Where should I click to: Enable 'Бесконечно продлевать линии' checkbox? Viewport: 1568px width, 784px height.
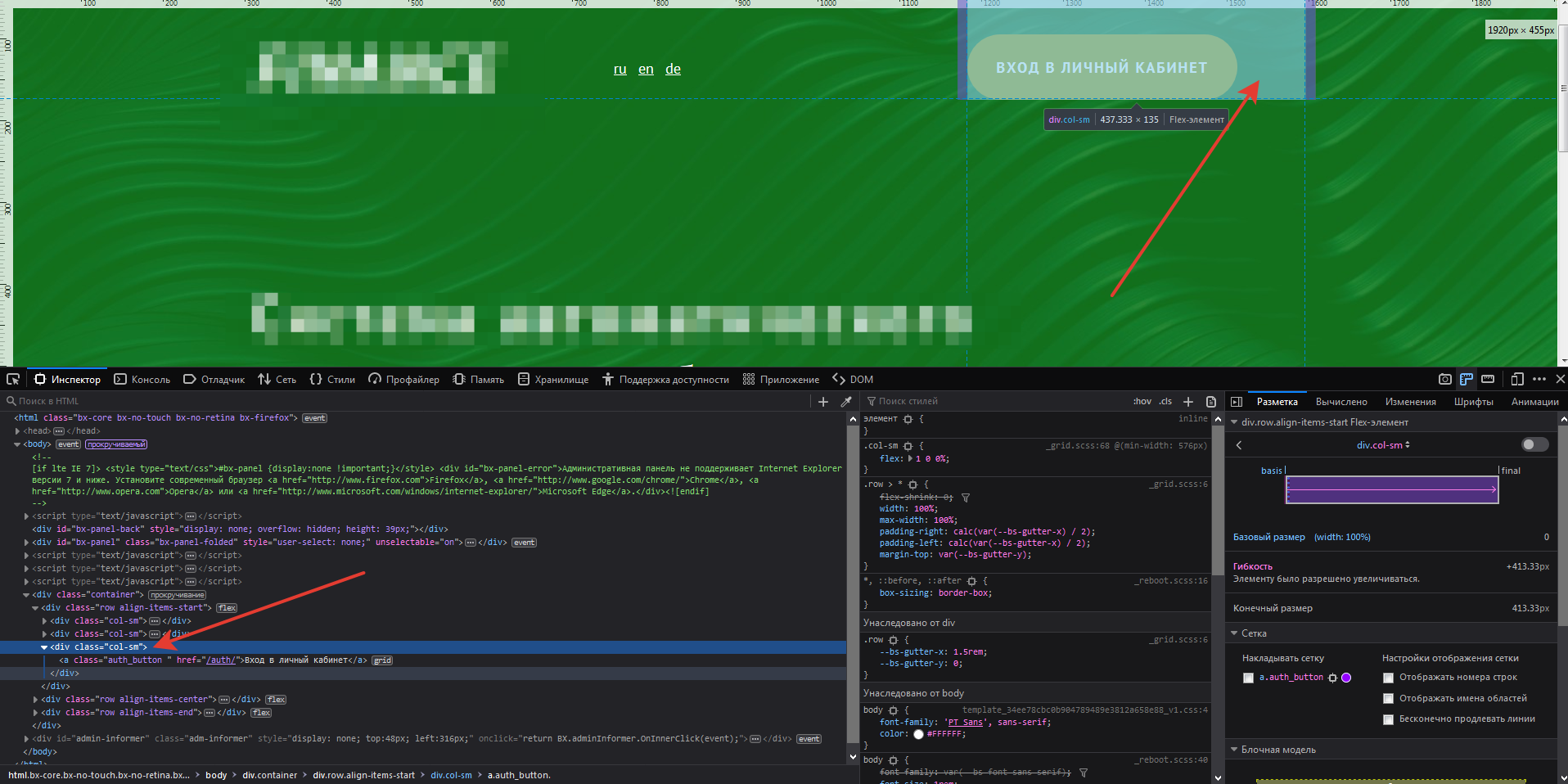[1388, 719]
